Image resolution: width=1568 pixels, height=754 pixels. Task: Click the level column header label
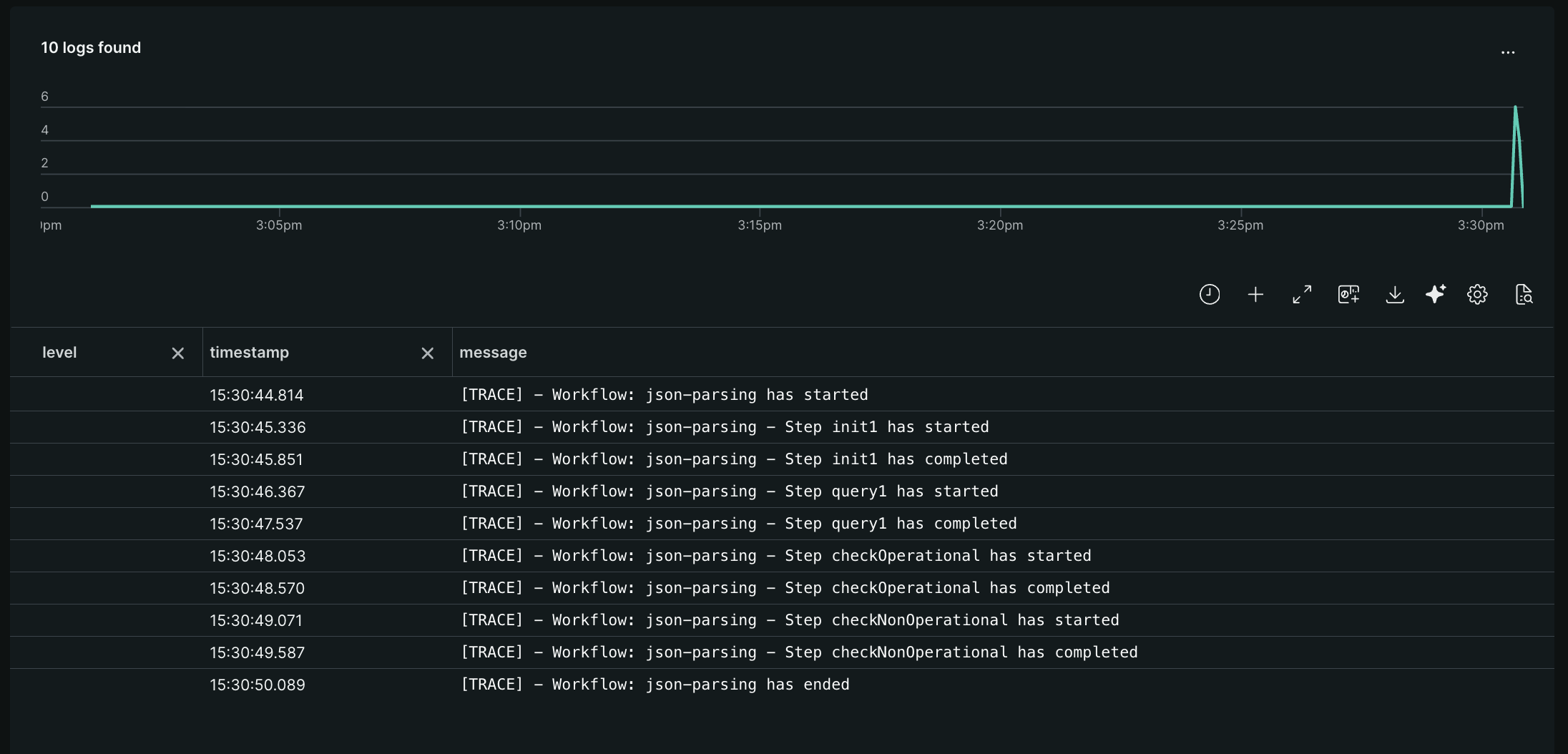coord(59,353)
